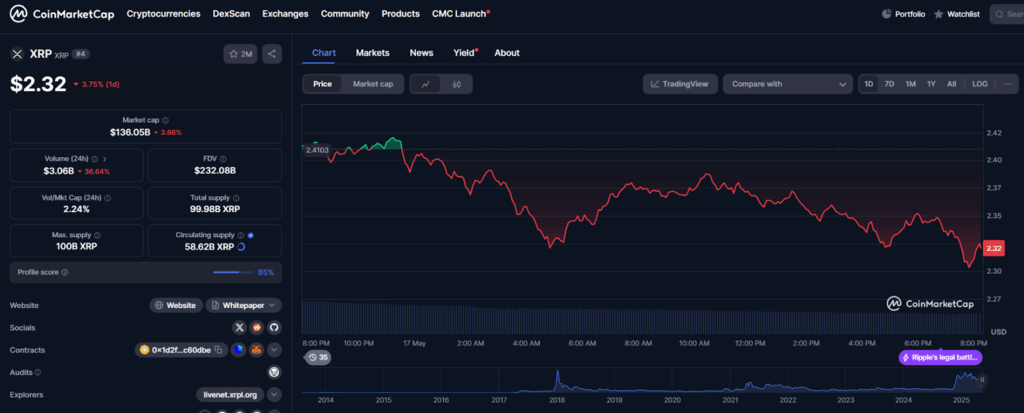This screenshot has height=413, width=1024.
Task: Click the CoinMarketCap logo in the header
Action: 61,14
